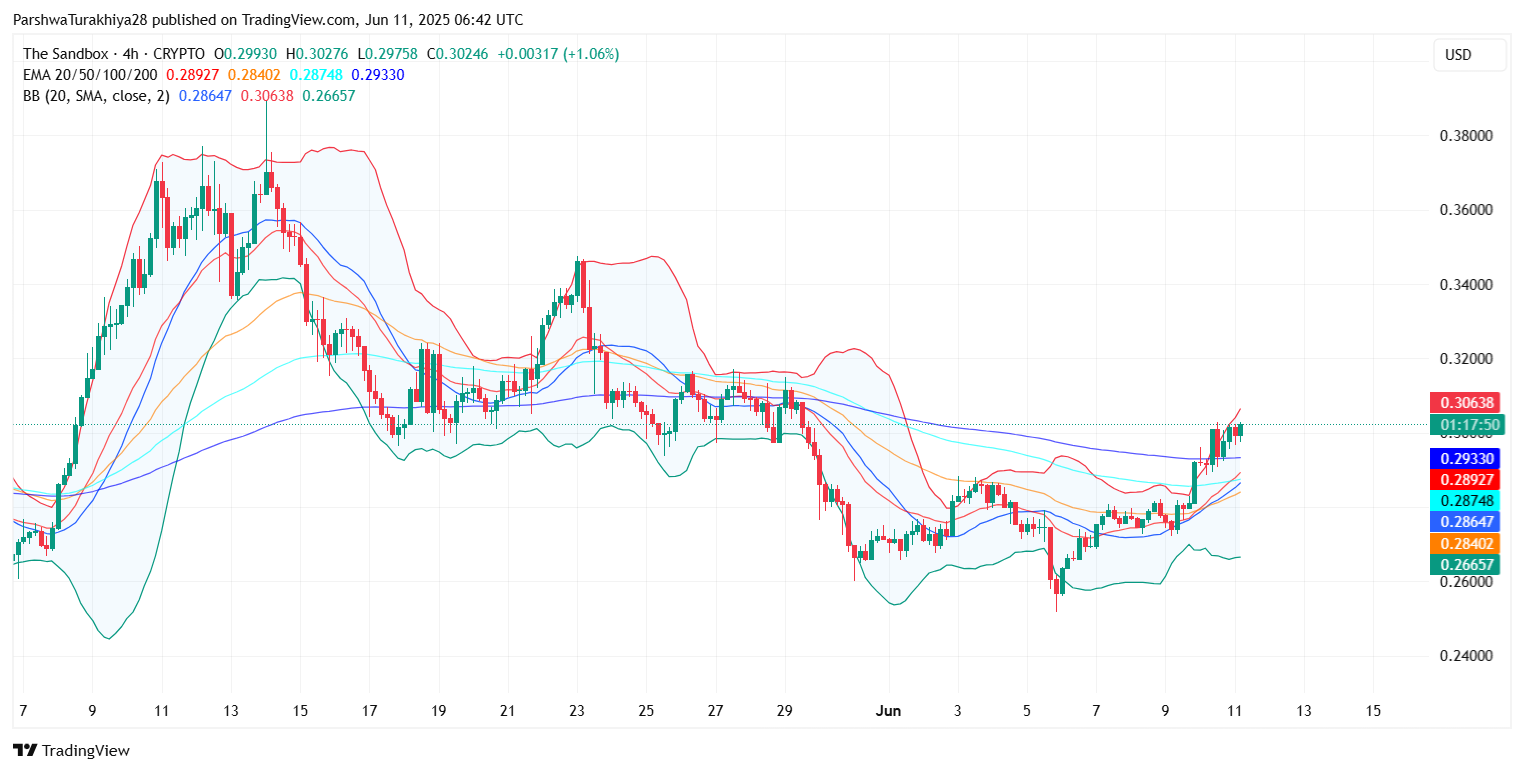
Task: Click the orange 0.28402 price axis tag
Action: tap(1467, 543)
